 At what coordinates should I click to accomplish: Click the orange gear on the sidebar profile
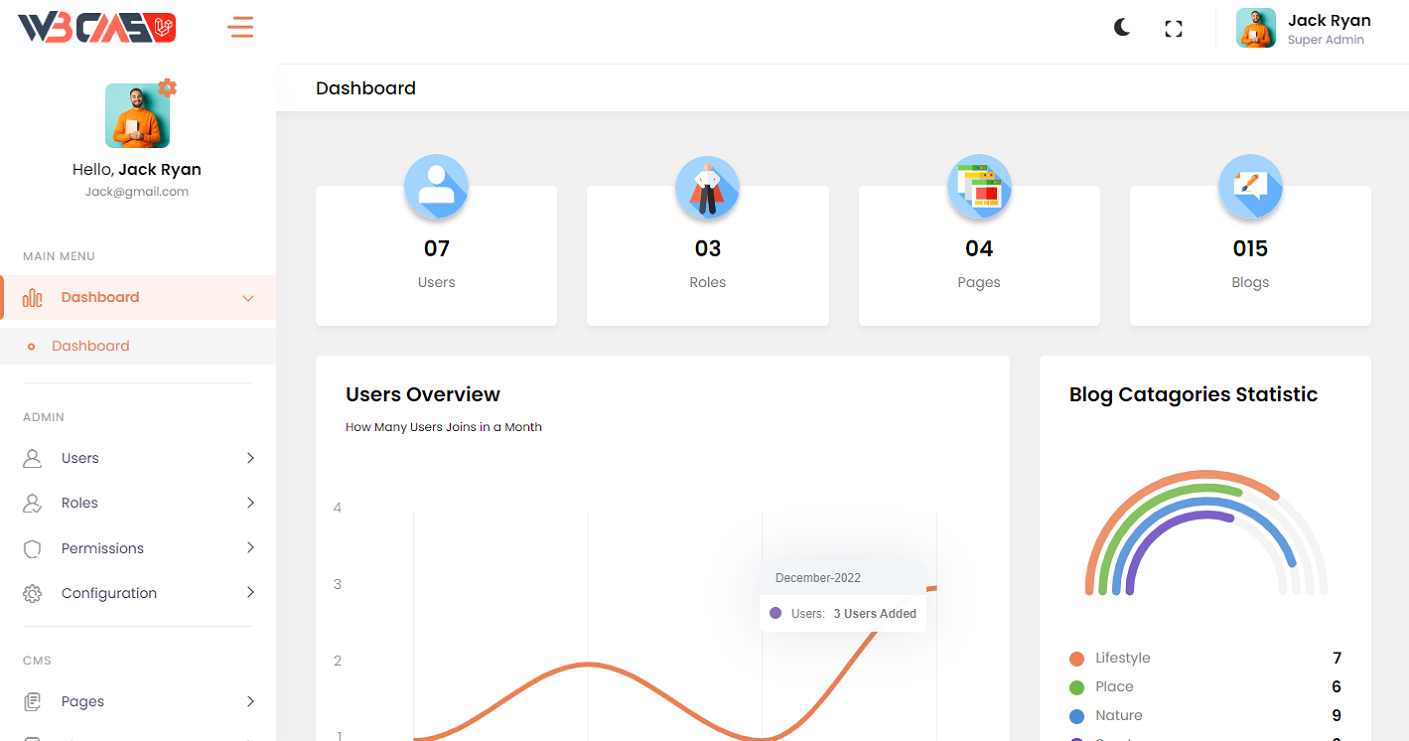pos(167,88)
